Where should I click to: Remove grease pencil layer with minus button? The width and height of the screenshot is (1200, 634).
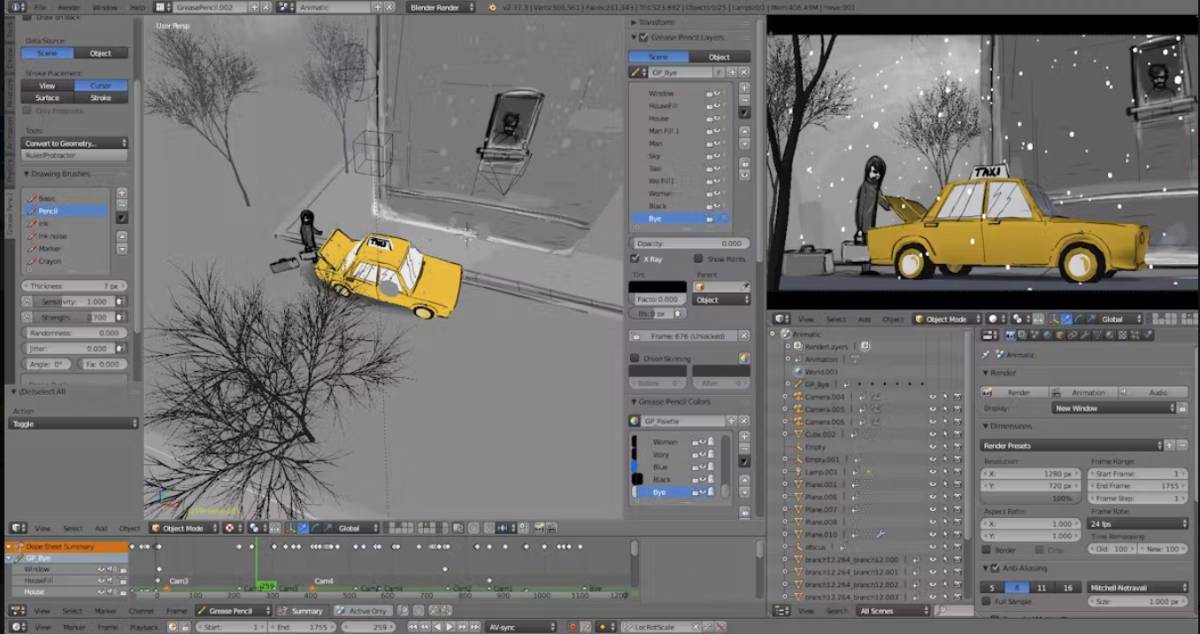pyautogui.click(x=744, y=100)
